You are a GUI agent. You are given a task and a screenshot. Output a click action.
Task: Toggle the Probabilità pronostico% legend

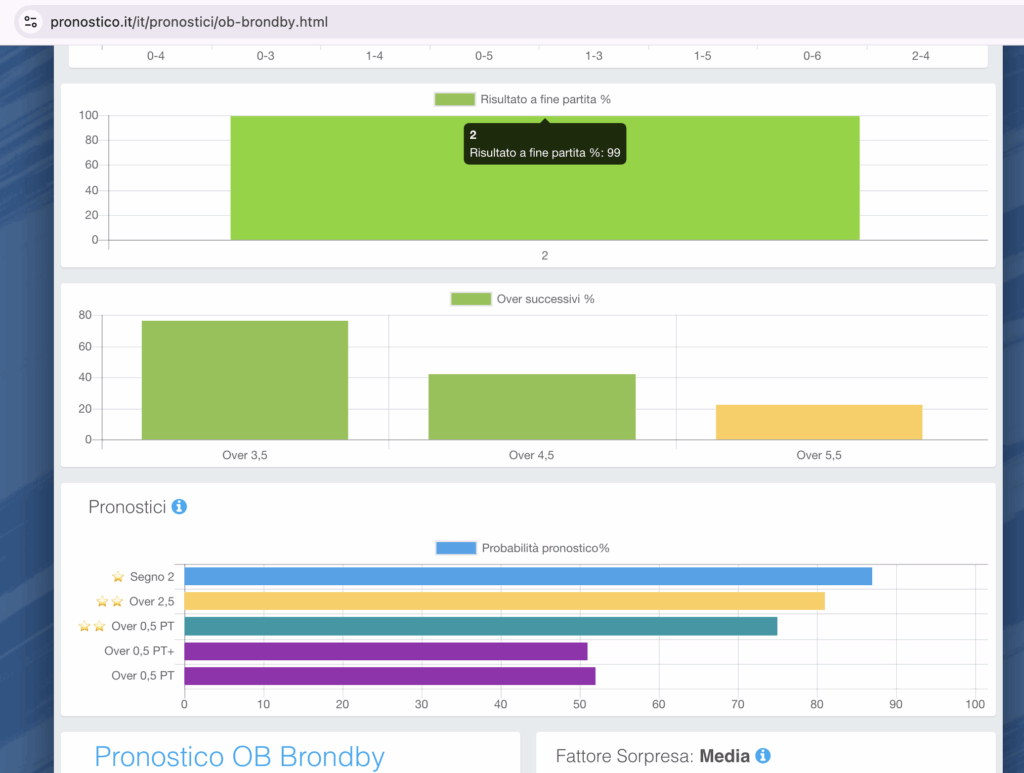click(x=522, y=548)
